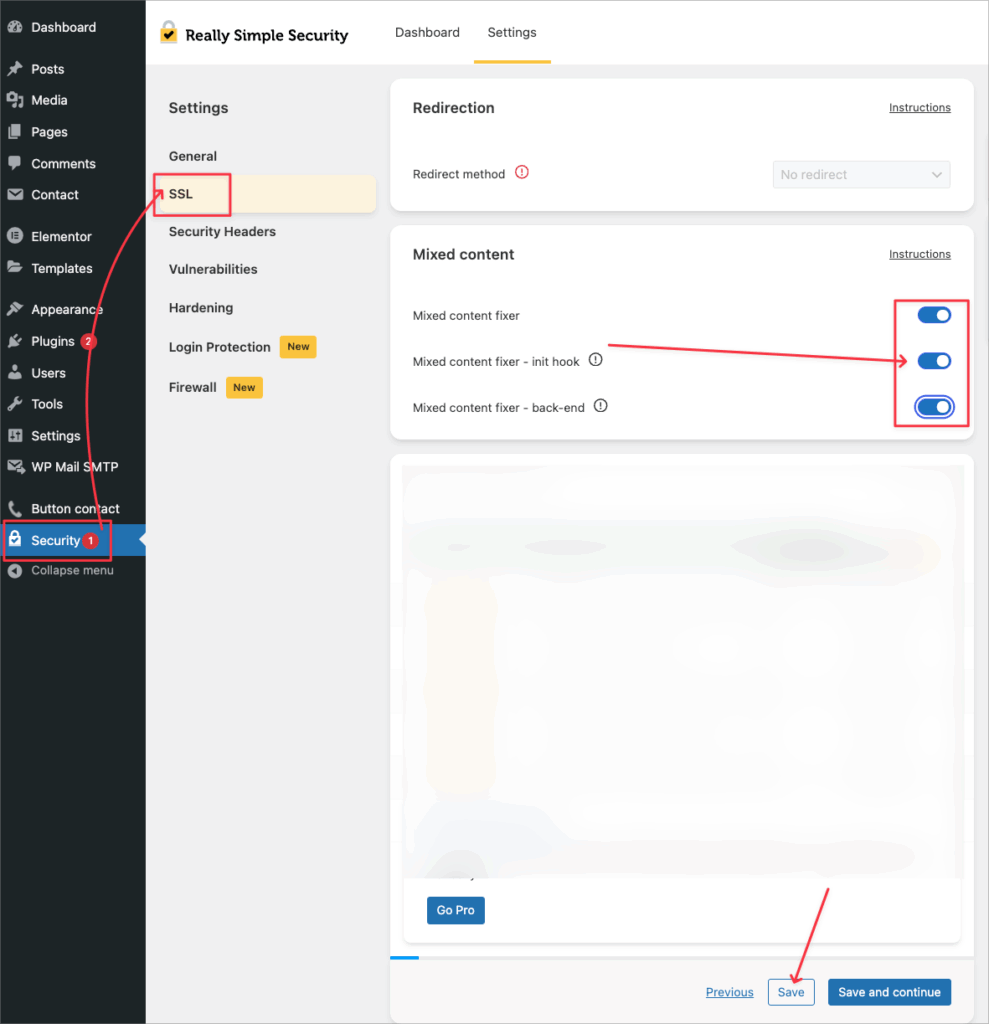The width and height of the screenshot is (989, 1024).
Task: Click the Elementor logo icon
Action: click(x=15, y=236)
